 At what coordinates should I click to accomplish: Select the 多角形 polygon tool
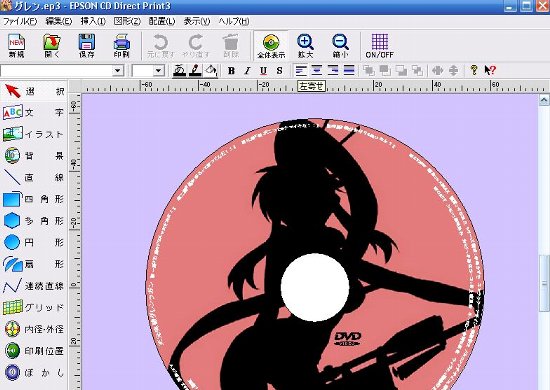click(34, 221)
